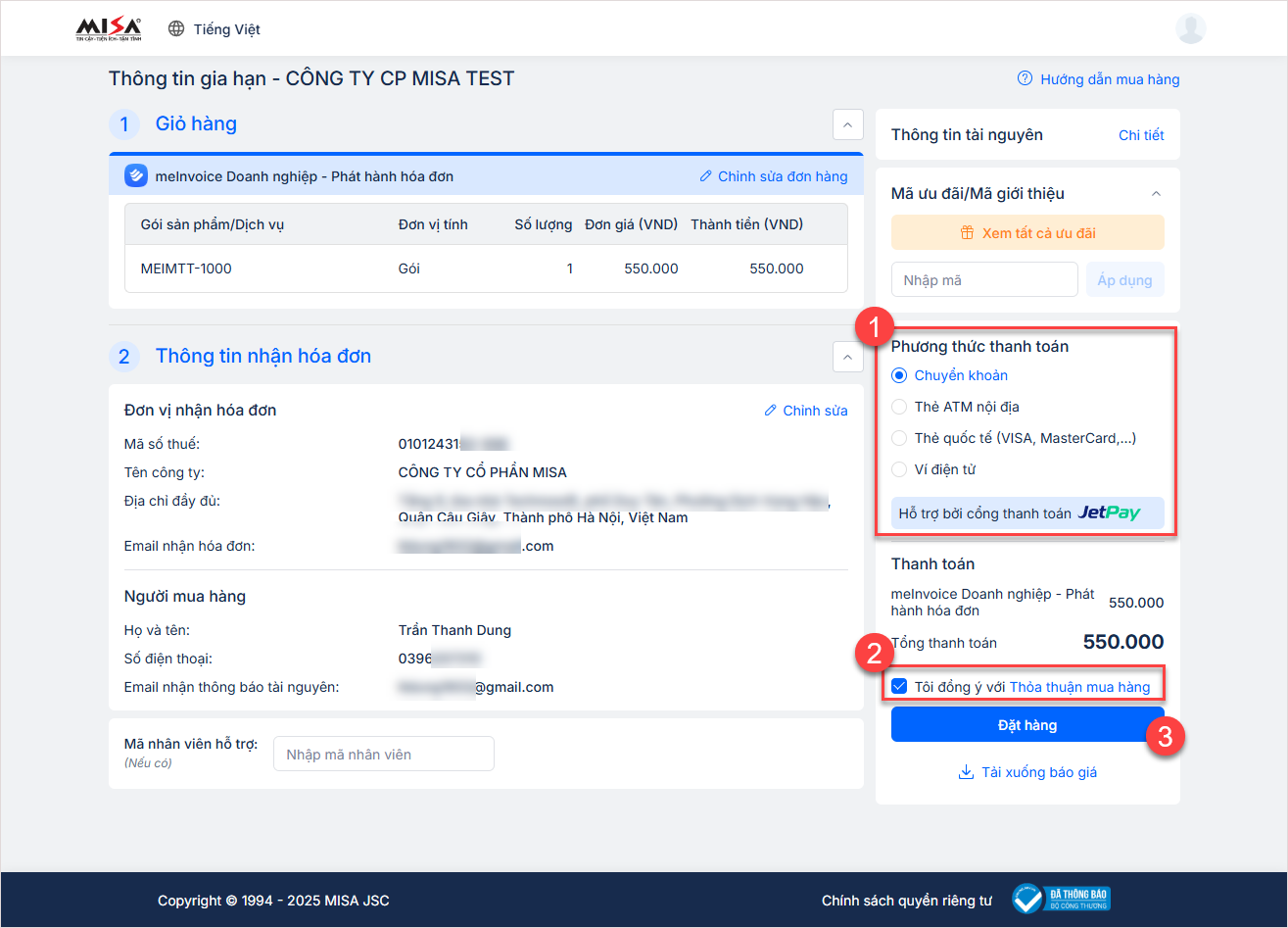The width and height of the screenshot is (1288, 928).
Task: Click company name CÔNG TY CỔ PHẦN MISA
Action: pyautogui.click(x=482, y=472)
